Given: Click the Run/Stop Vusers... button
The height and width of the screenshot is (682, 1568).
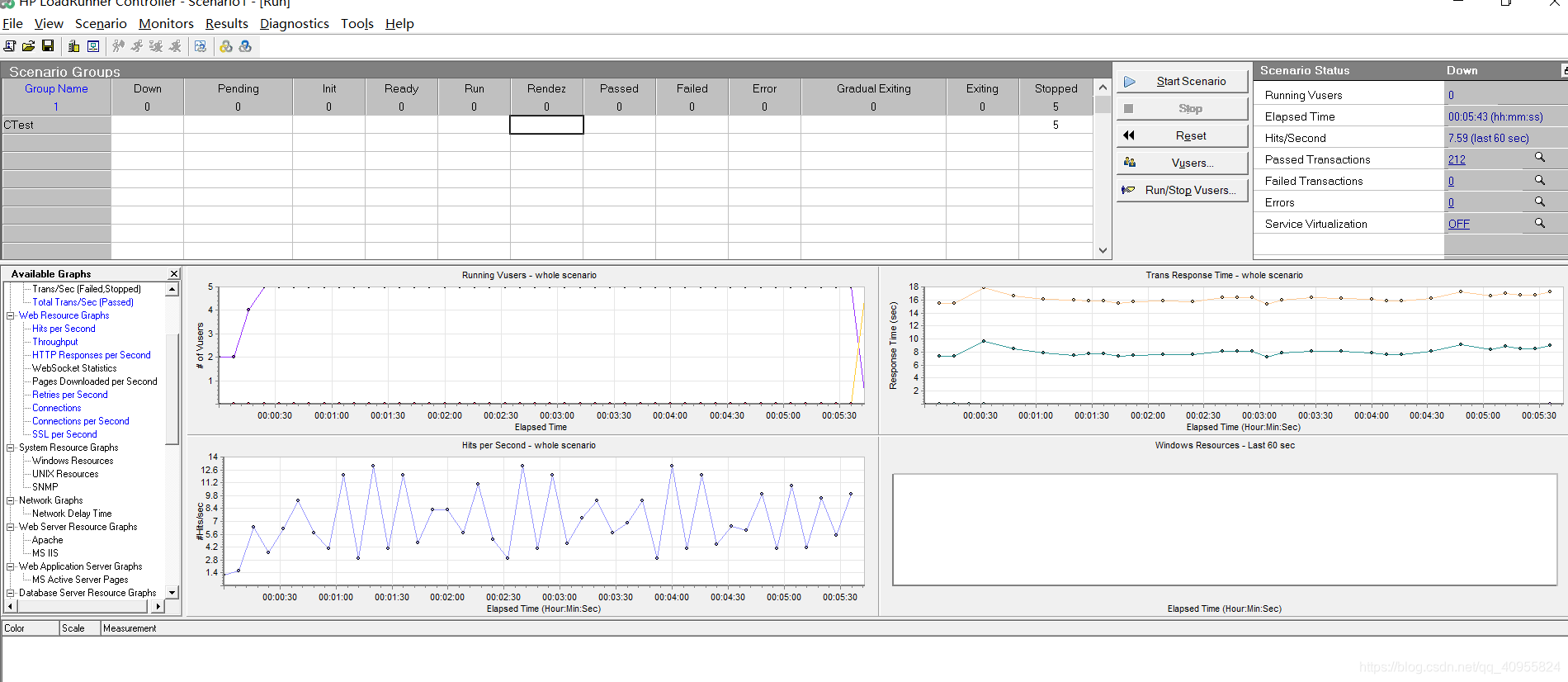Looking at the screenshot, I should coord(1182,190).
